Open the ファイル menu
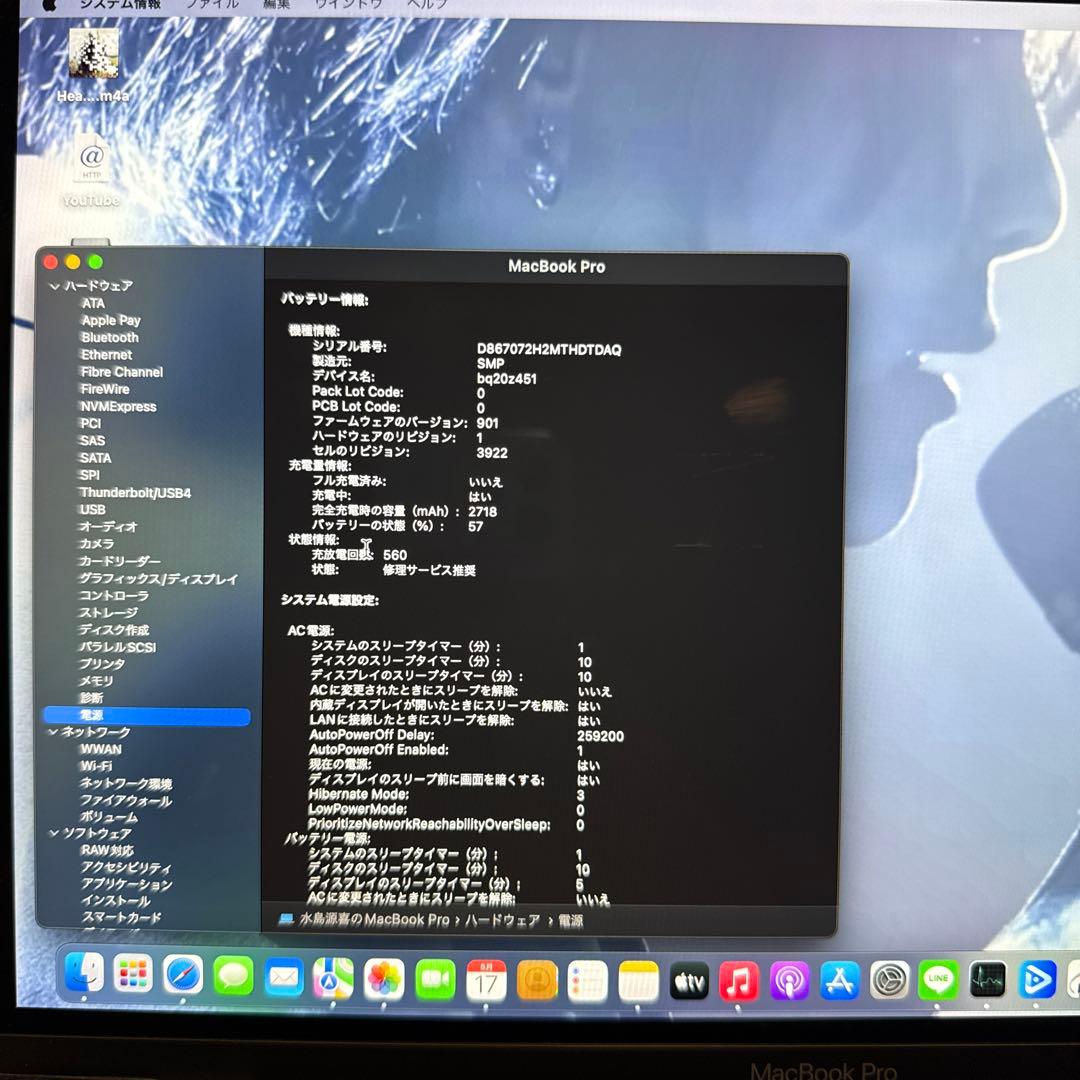The width and height of the screenshot is (1080, 1080). [213, 6]
